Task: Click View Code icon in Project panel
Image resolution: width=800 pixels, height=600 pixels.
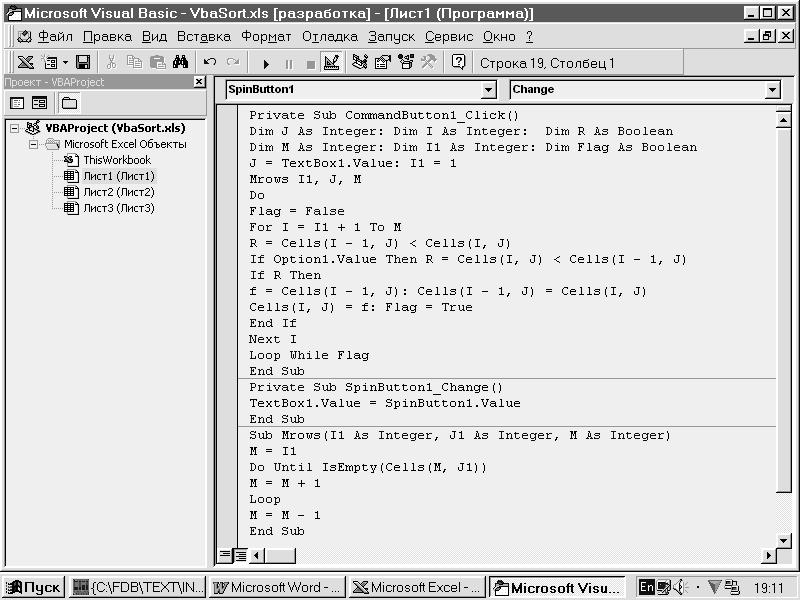Action: 17,103
